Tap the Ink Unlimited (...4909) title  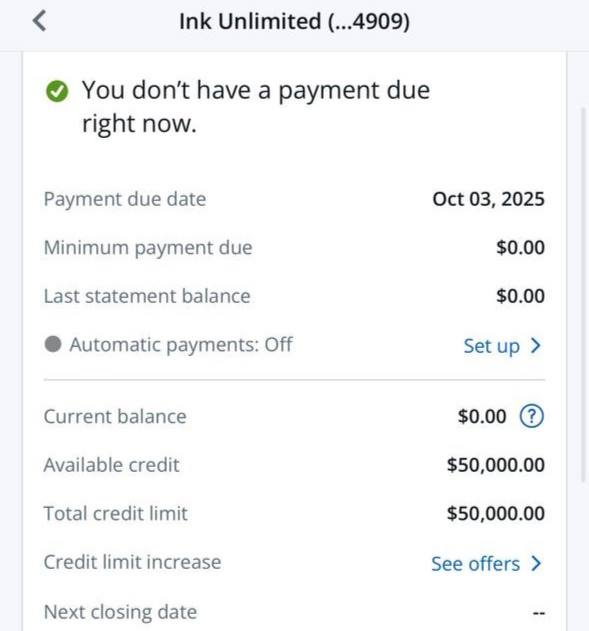coord(294,21)
